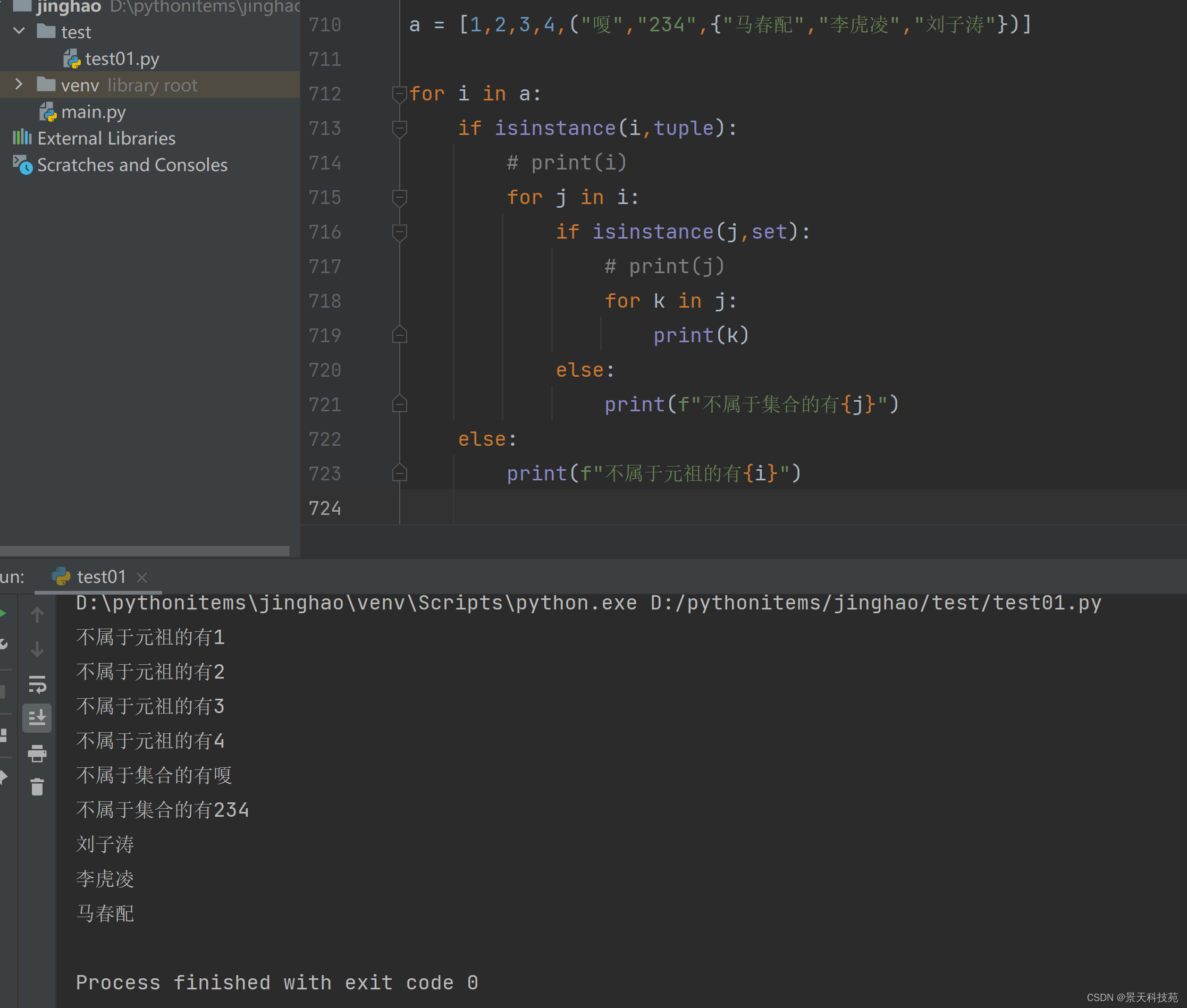Toggle Scroll to End in the console

(37, 718)
